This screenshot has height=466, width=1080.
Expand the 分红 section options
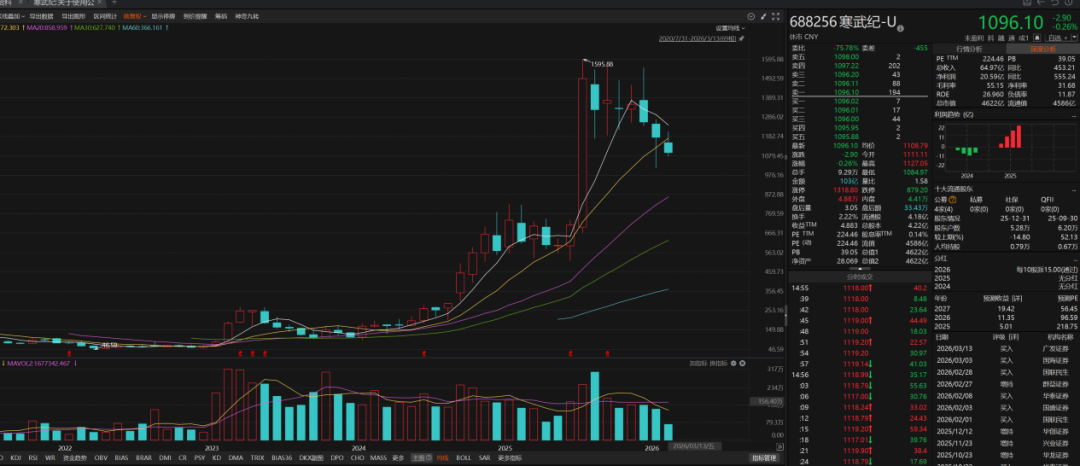(x=1074, y=260)
